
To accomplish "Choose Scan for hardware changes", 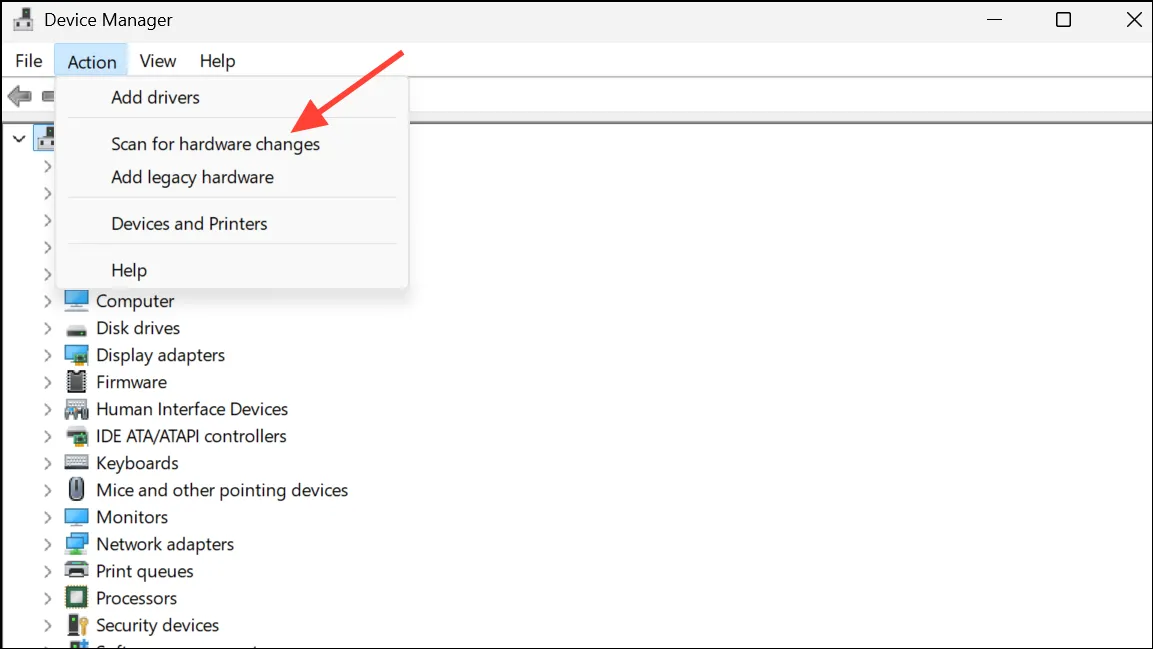I will tap(215, 144).
